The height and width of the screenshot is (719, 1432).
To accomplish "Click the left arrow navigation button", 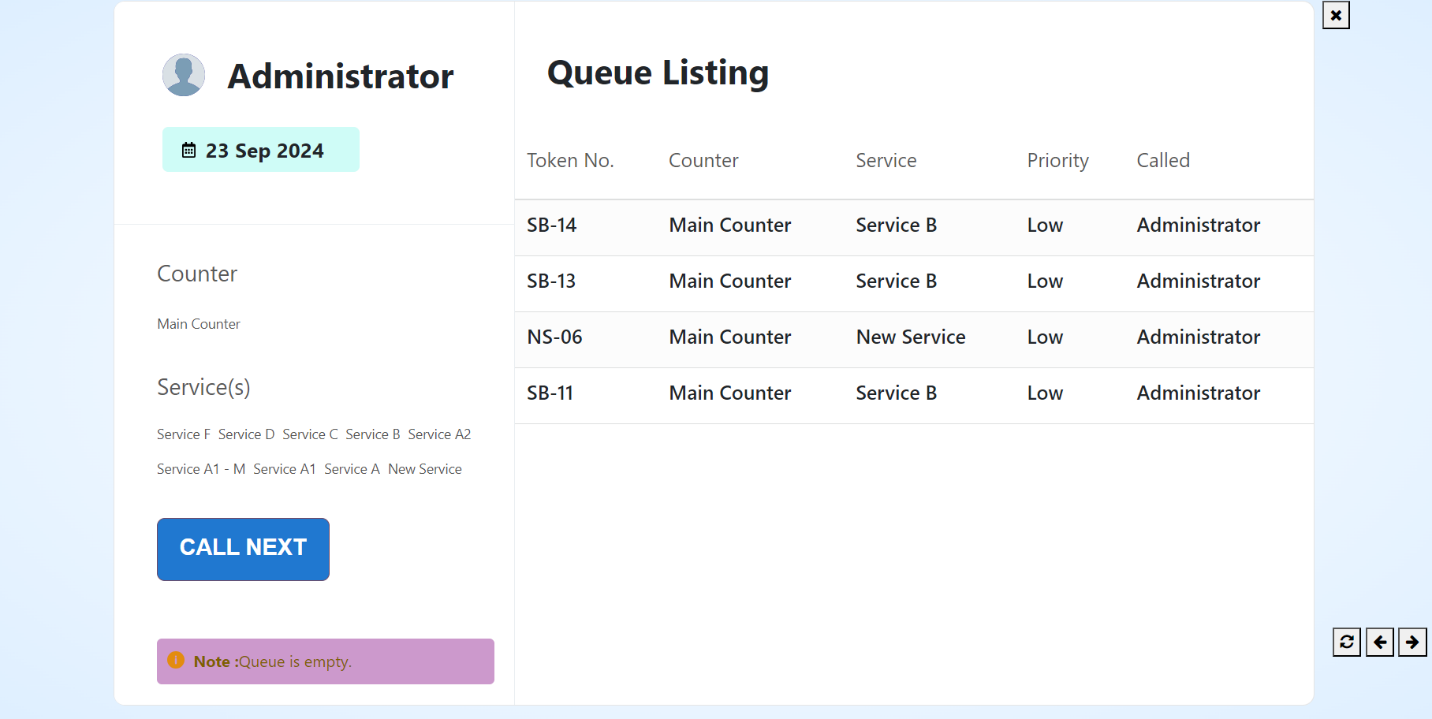I will (x=1379, y=642).
